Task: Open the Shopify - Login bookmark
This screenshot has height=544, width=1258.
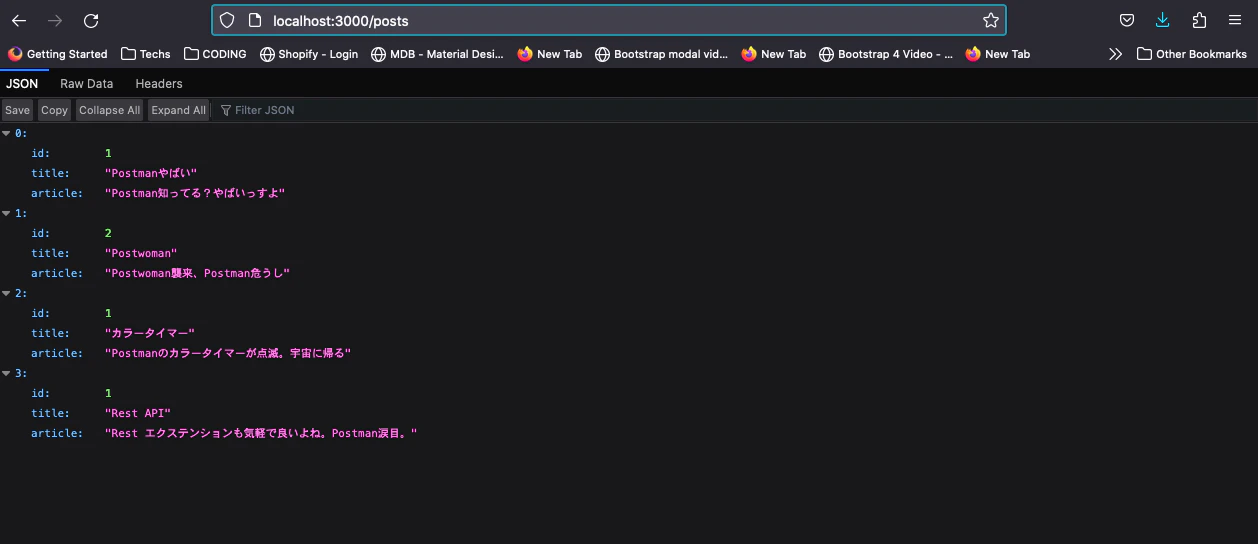Action: click(309, 54)
